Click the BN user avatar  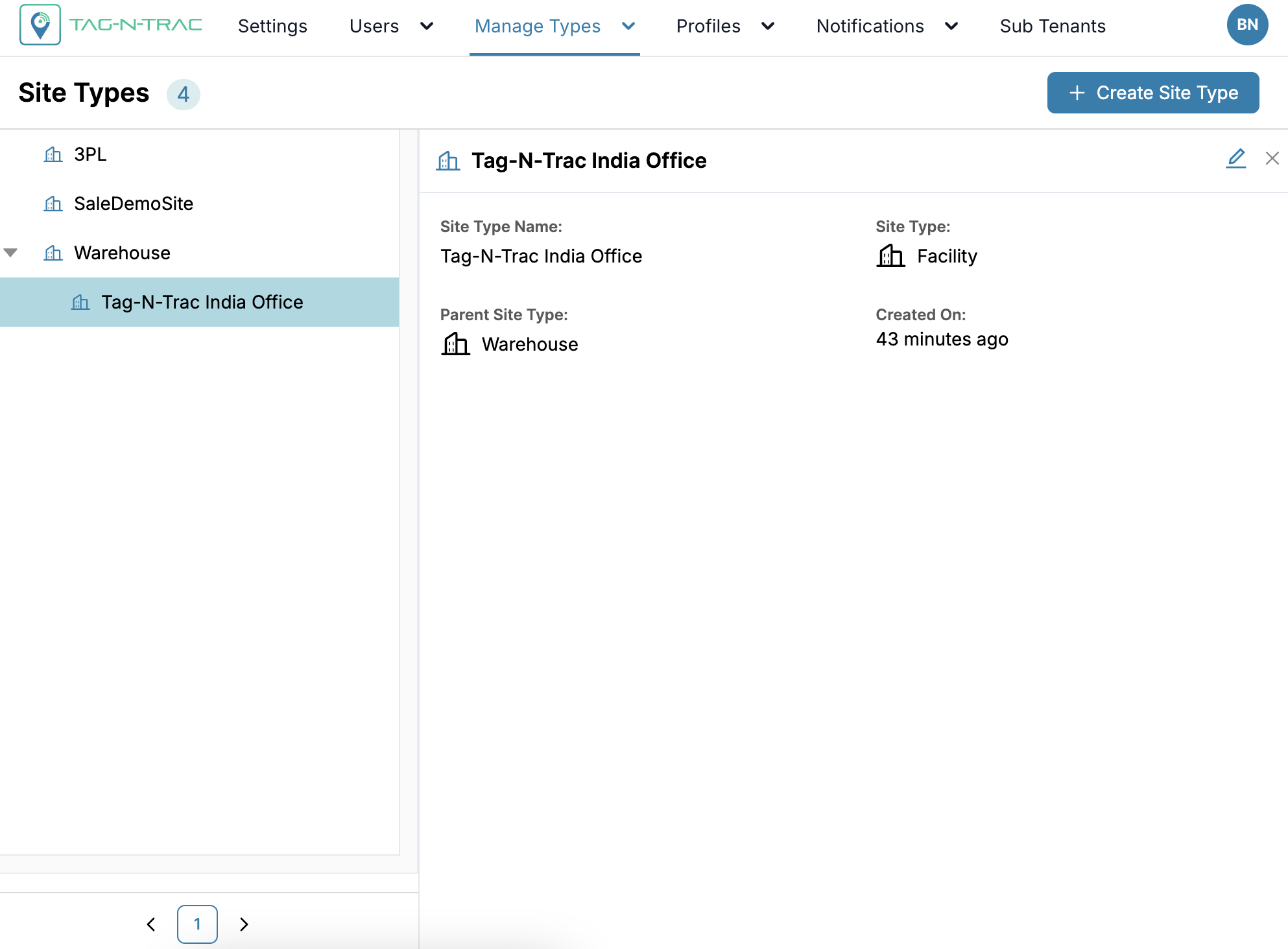[x=1246, y=25]
